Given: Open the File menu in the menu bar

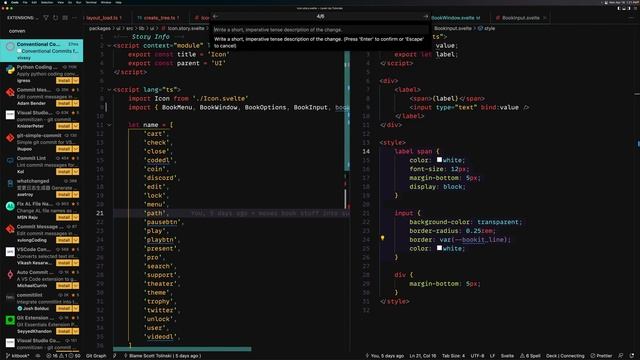Looking at the screenshot, I should 25,2.
